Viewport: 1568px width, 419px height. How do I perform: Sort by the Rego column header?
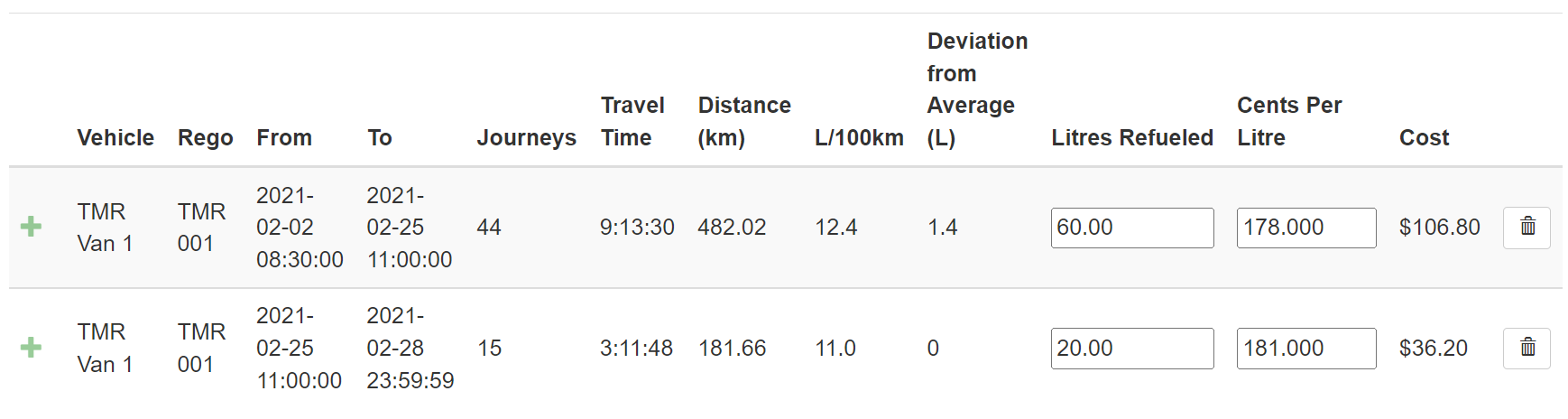[x=206, y=137]
